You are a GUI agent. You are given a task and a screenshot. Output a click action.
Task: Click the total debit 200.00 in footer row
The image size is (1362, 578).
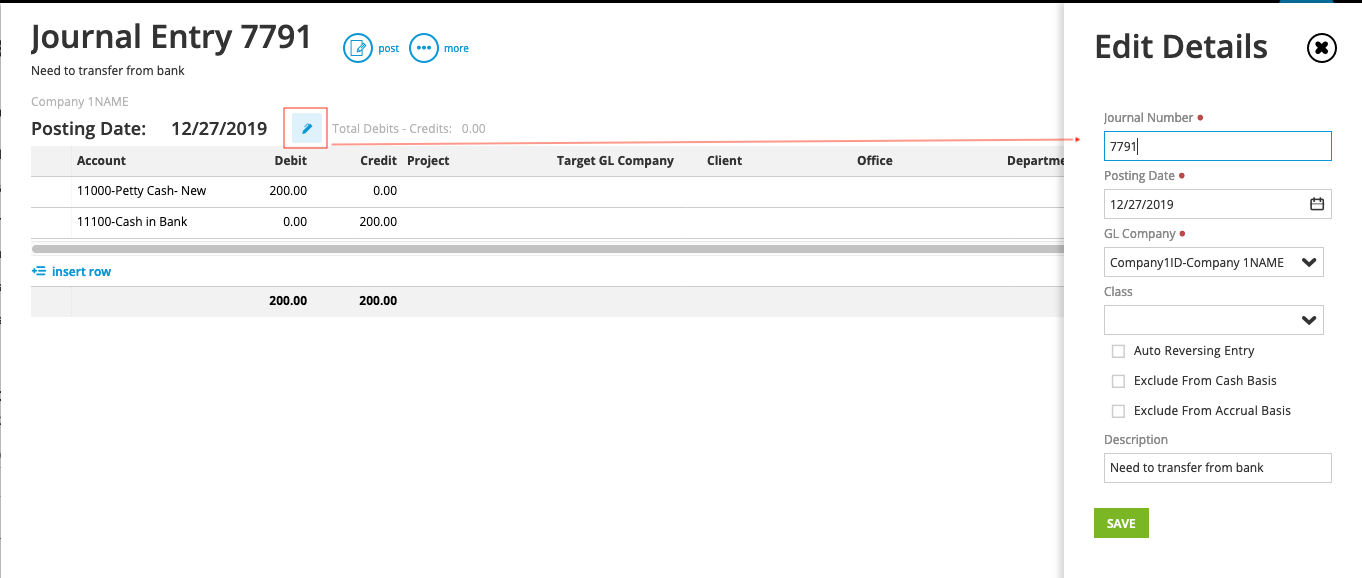point(288,300)
